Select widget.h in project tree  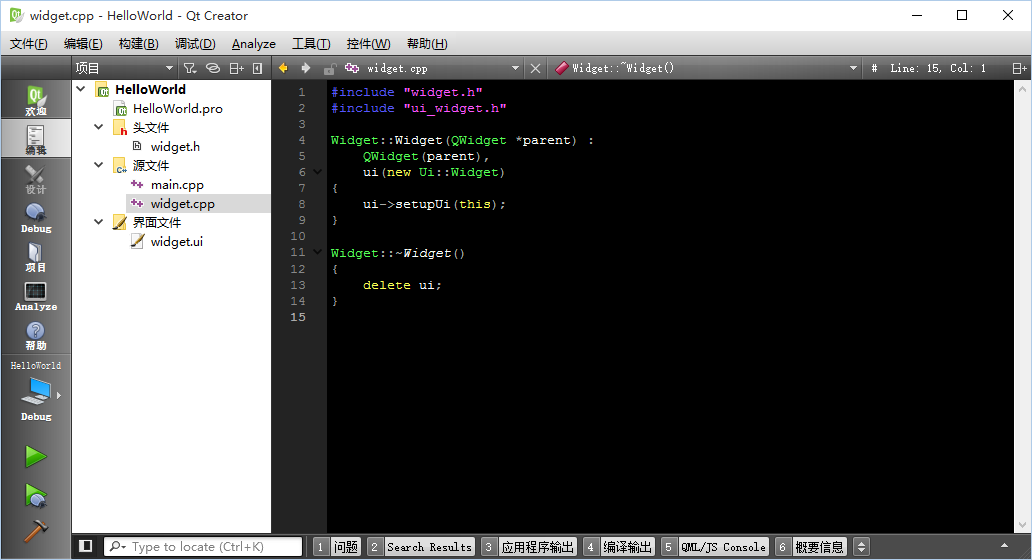click(x=175, y=147)
